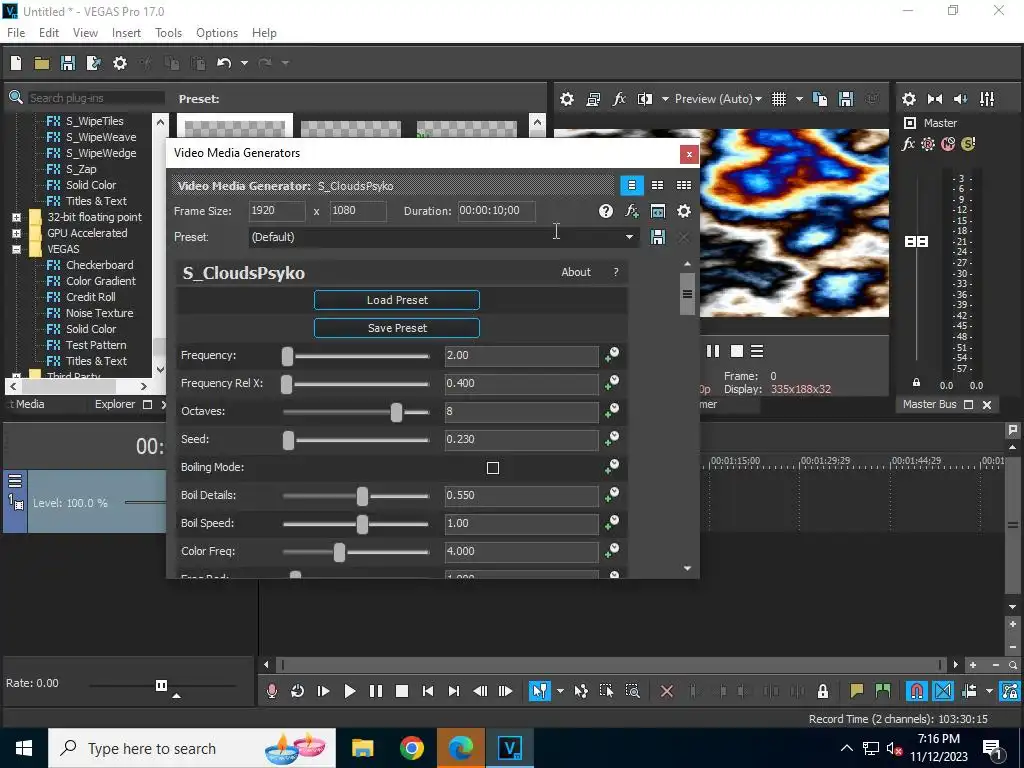Toggle Enable Snapping magnet icon
Image resolution: width=1024 pixels, height=768 pixels.
point(917,691)
